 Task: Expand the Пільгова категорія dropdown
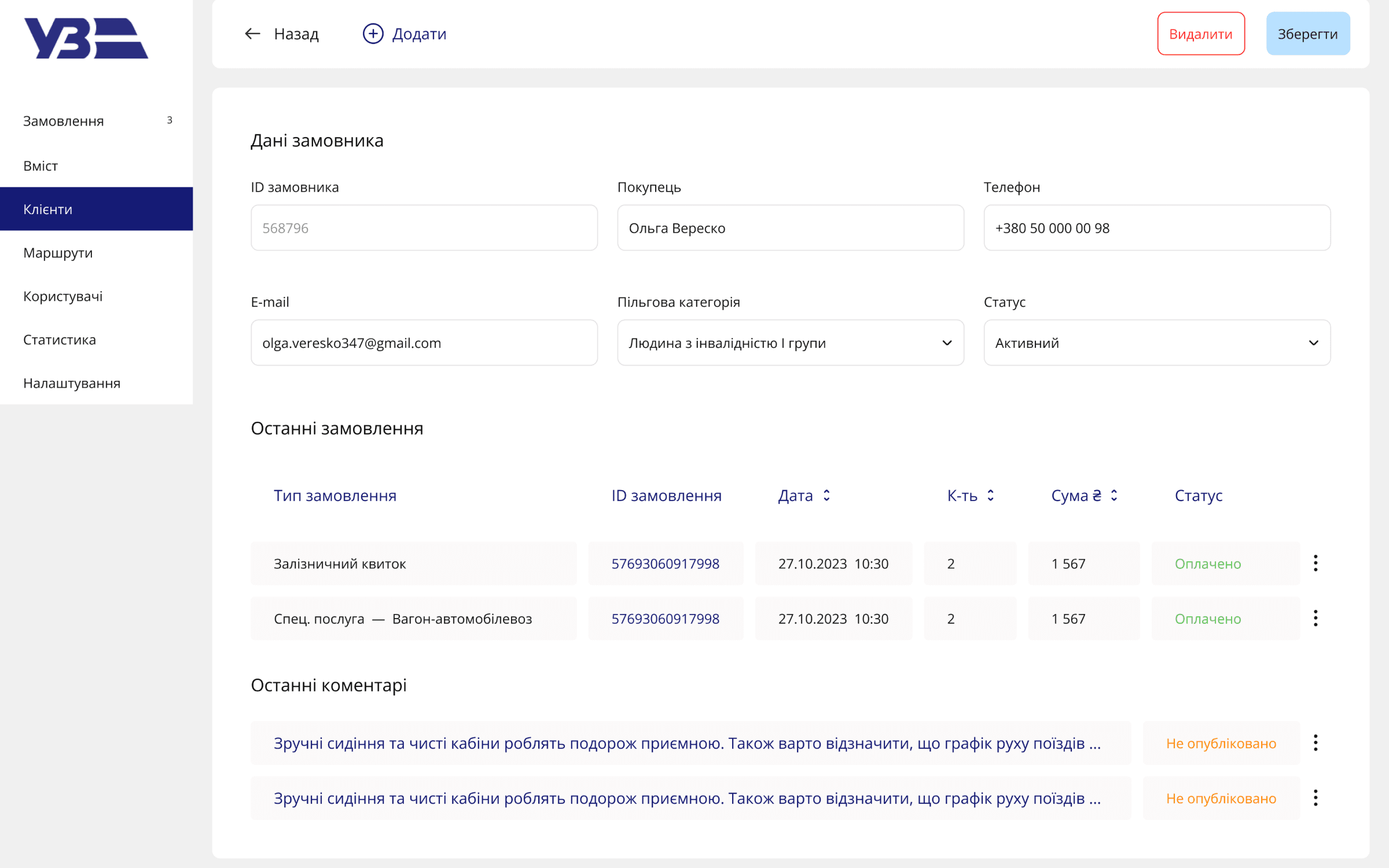[x=790, y=343]
